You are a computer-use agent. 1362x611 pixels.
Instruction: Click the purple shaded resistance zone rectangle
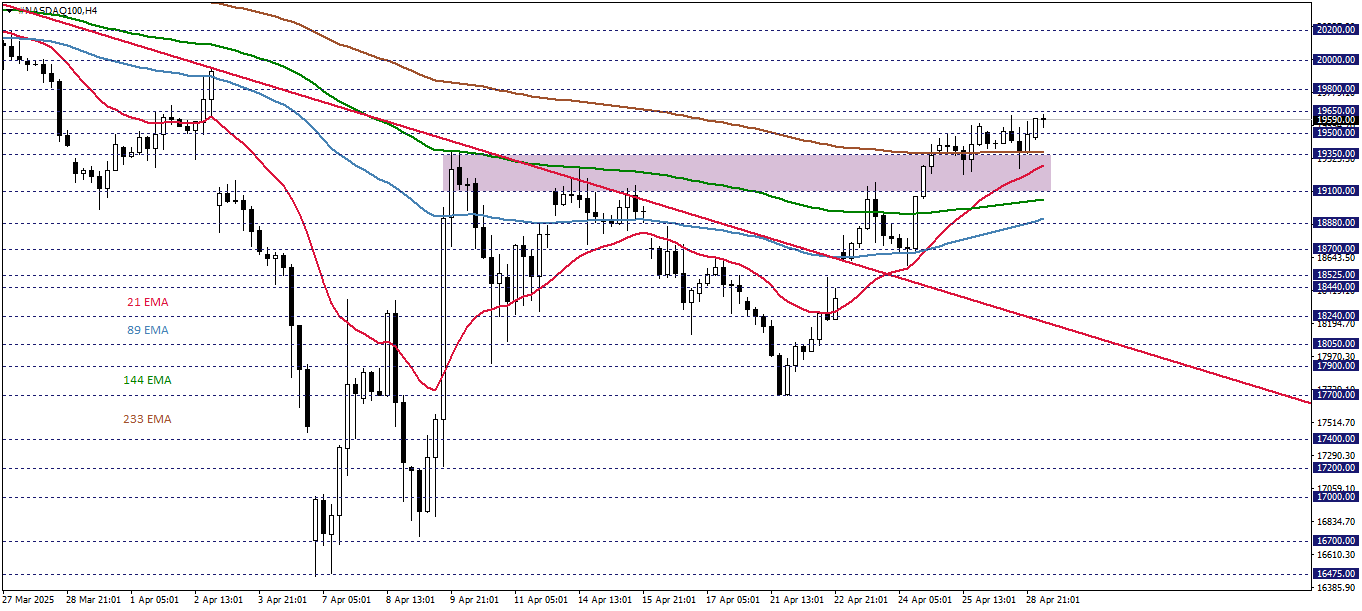pyautogui.click(x=747, y=172)
